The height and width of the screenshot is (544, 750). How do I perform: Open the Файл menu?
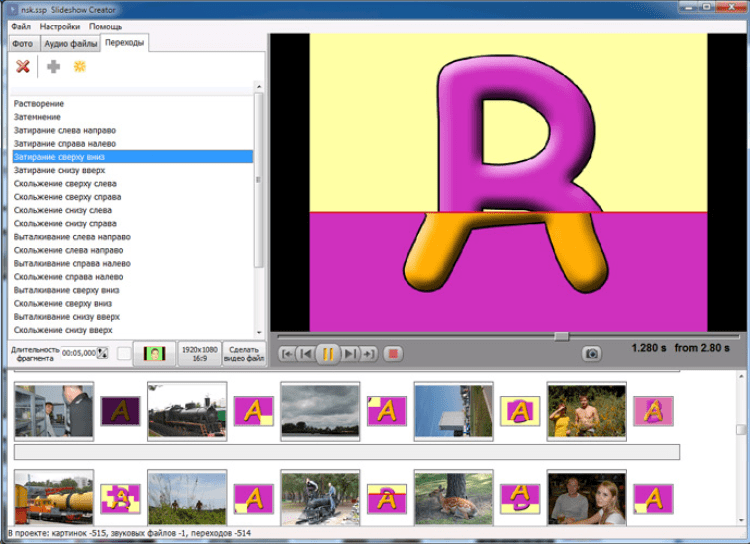20,26
